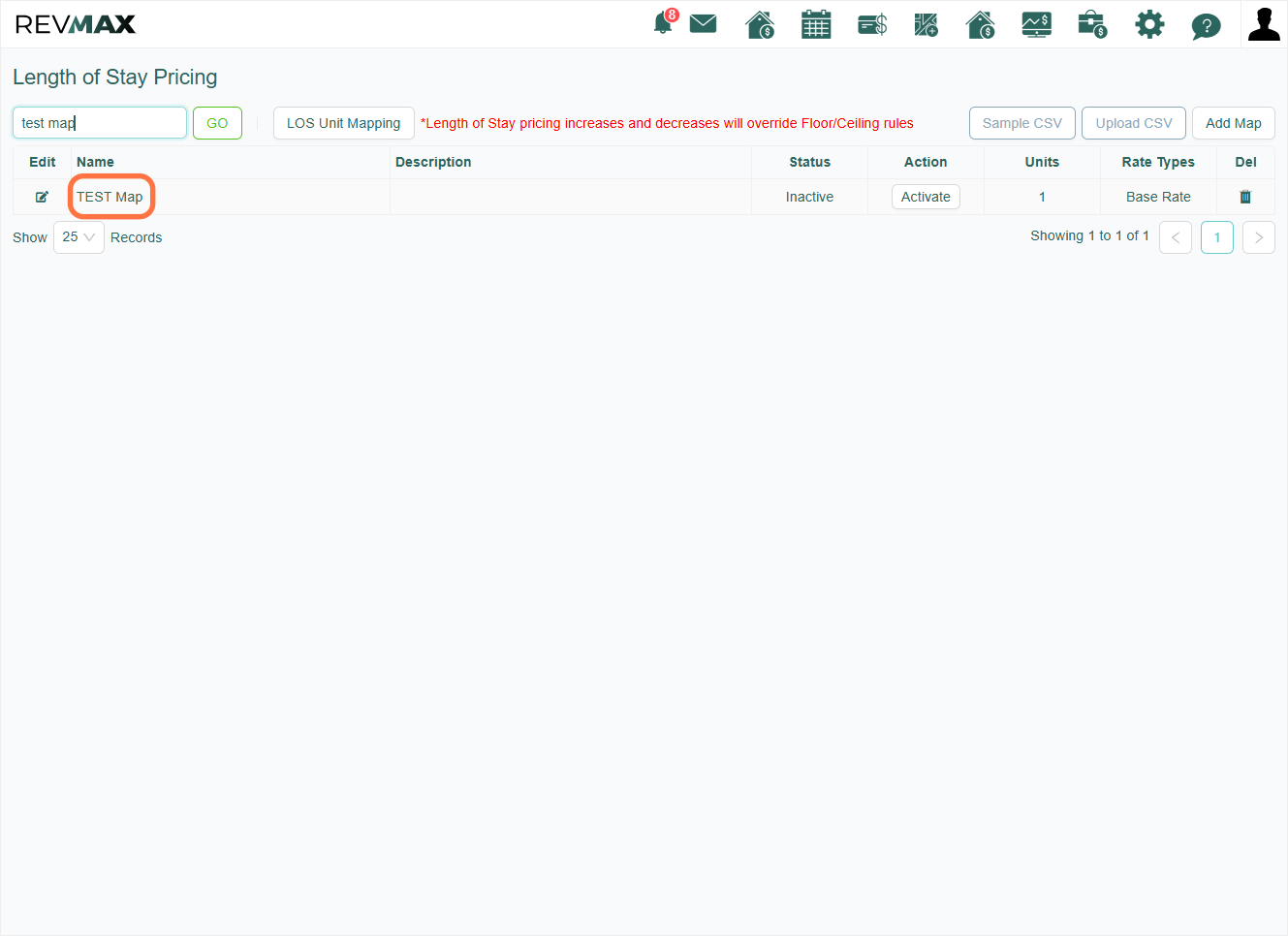1288x936 pixels.
Task: Expand the 25 records-per-page dropdown
Action: [x=79, y=237]
